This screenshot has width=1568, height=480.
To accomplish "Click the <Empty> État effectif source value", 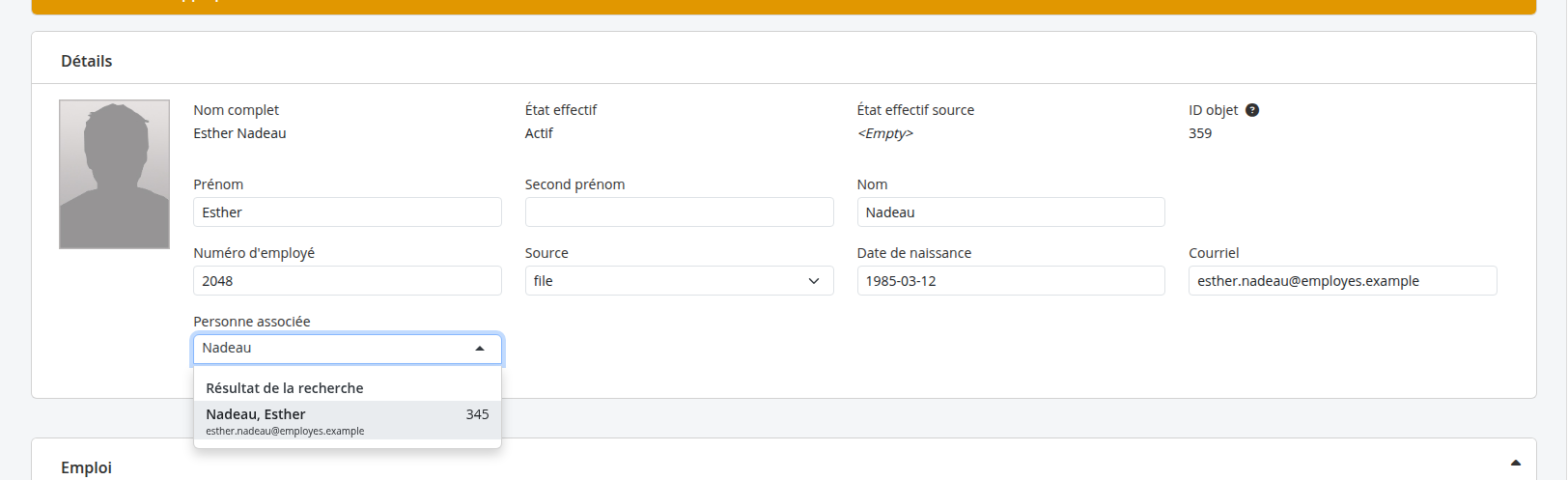I will click(x=885, y=133).
